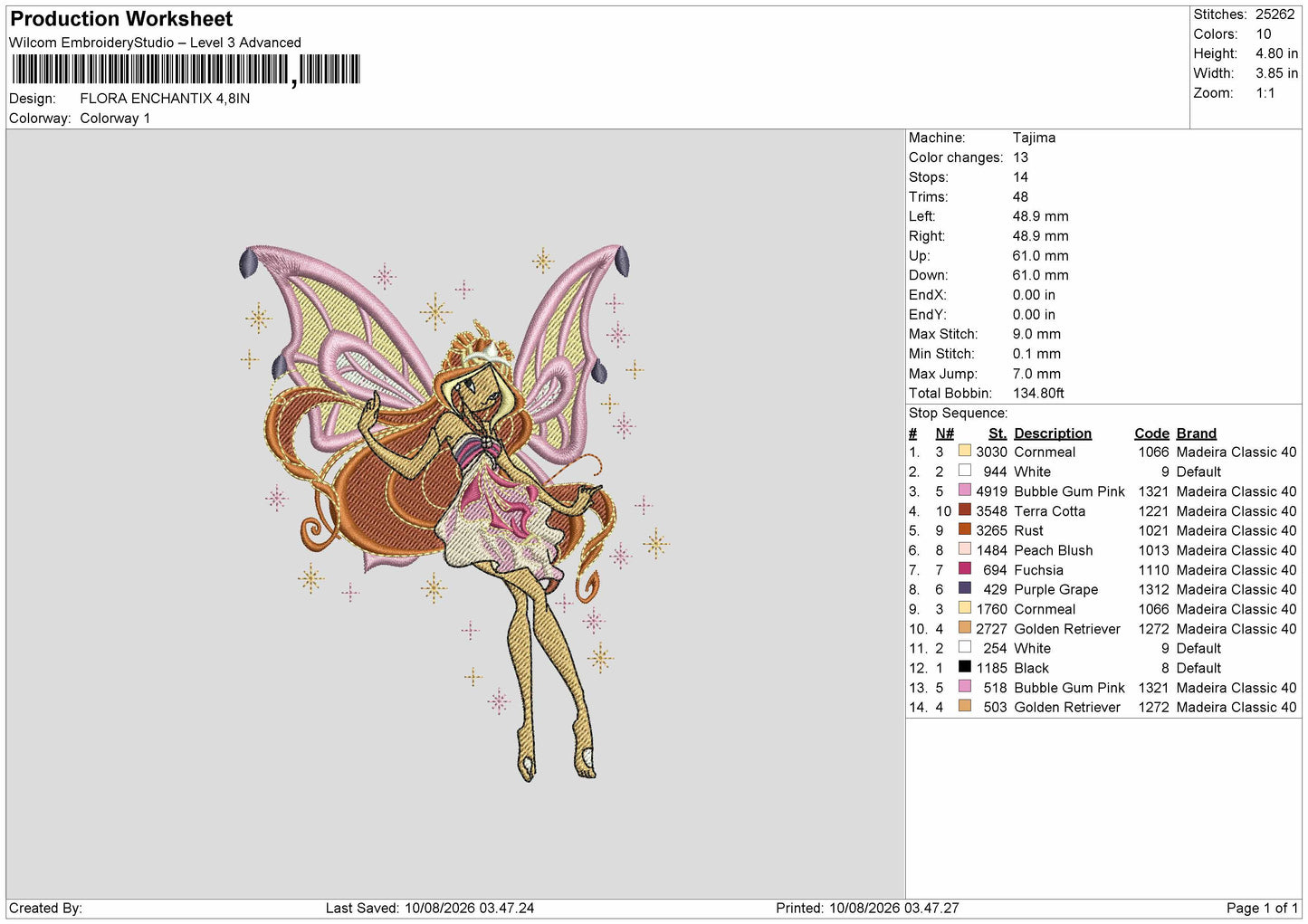Select the "Purple Grape" description text
This screenshot has height=924, width=1308.
click(x=1055, y=590)
